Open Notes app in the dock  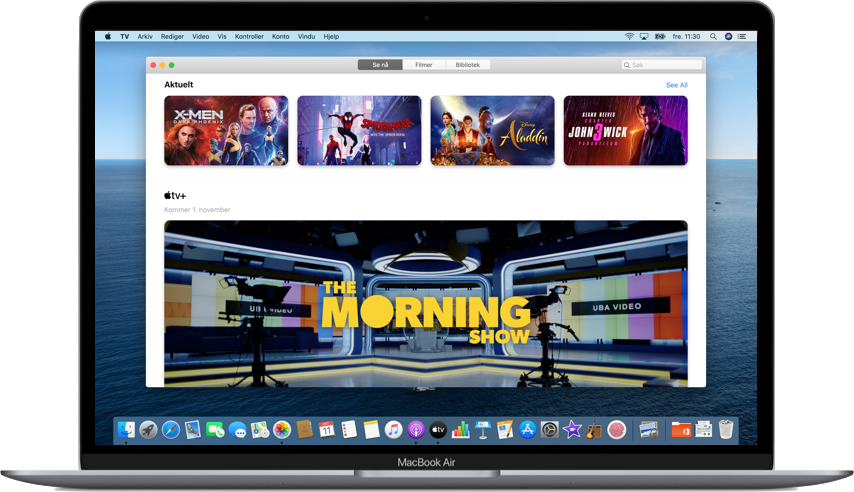[x=371, y=430]
